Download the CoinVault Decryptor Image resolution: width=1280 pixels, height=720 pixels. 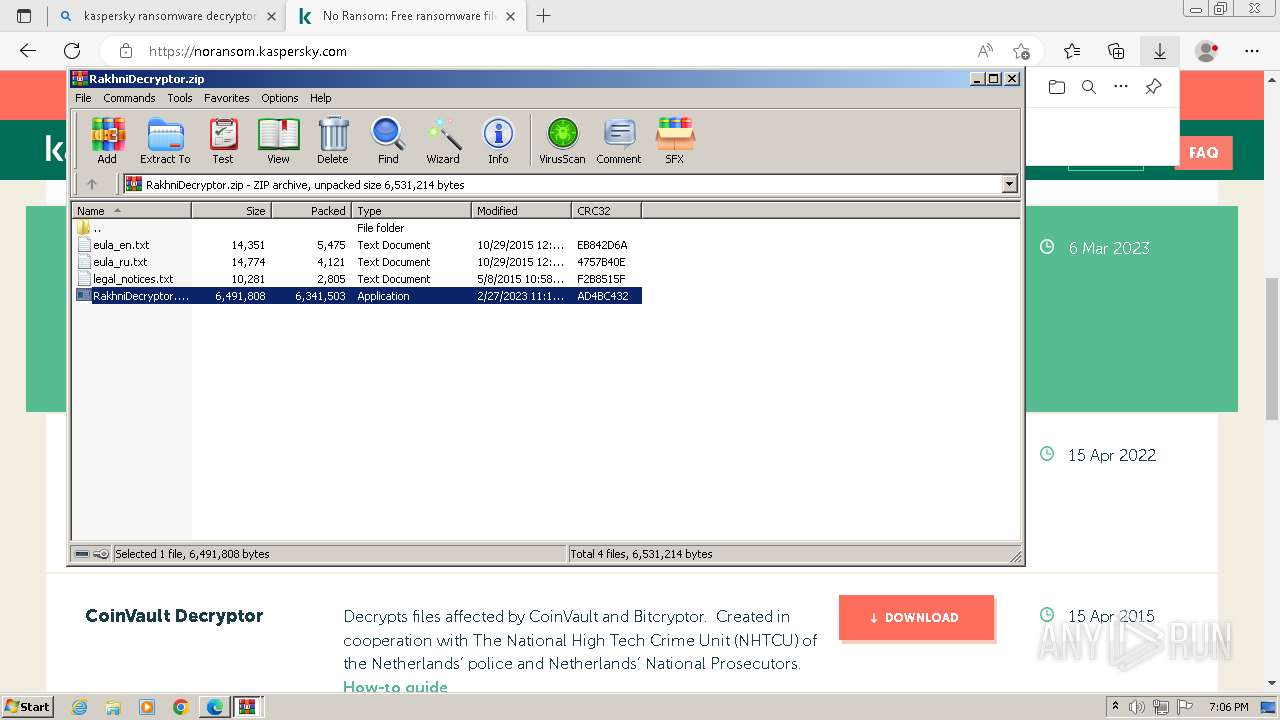(x=916, y=618)
